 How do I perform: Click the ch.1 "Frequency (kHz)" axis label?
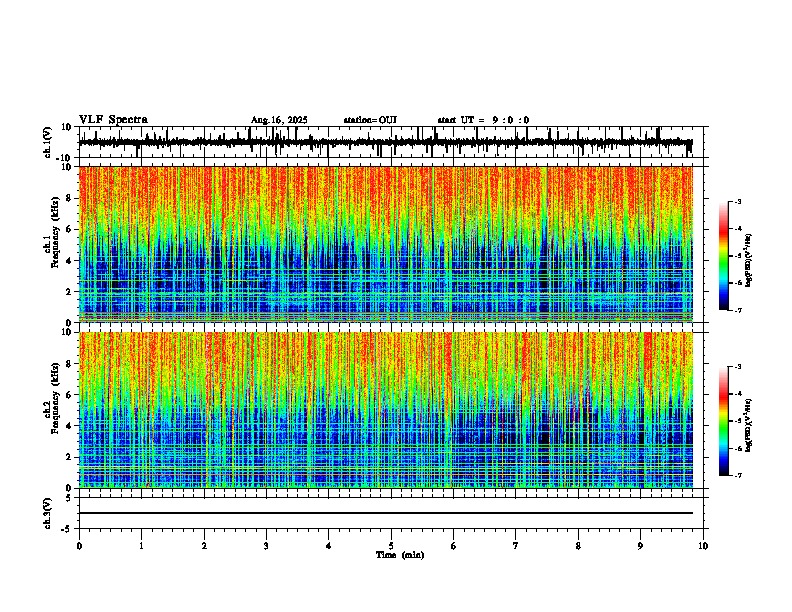pyautogui.click(x=55, y=232)
